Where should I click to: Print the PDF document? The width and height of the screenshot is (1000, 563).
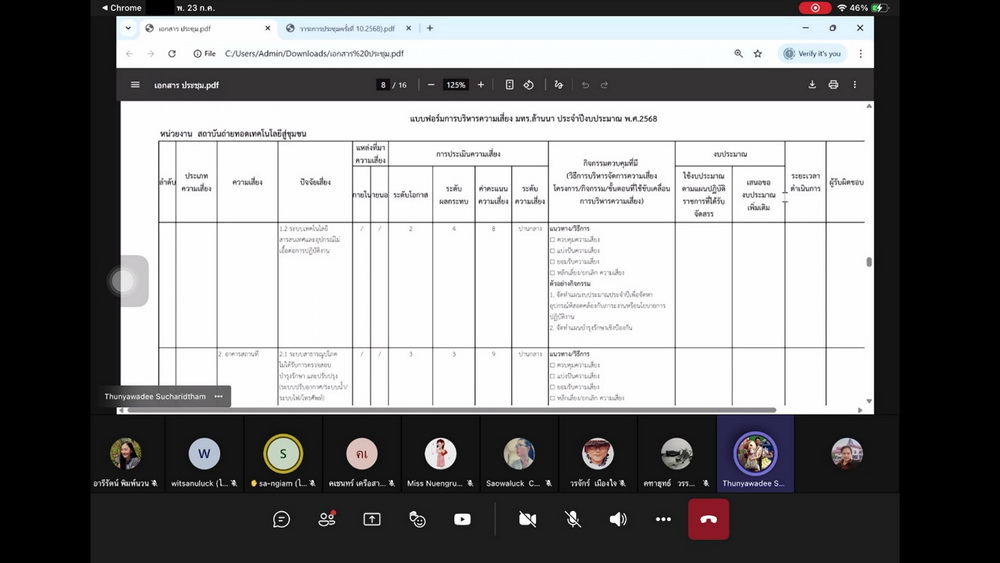[833, 85]
